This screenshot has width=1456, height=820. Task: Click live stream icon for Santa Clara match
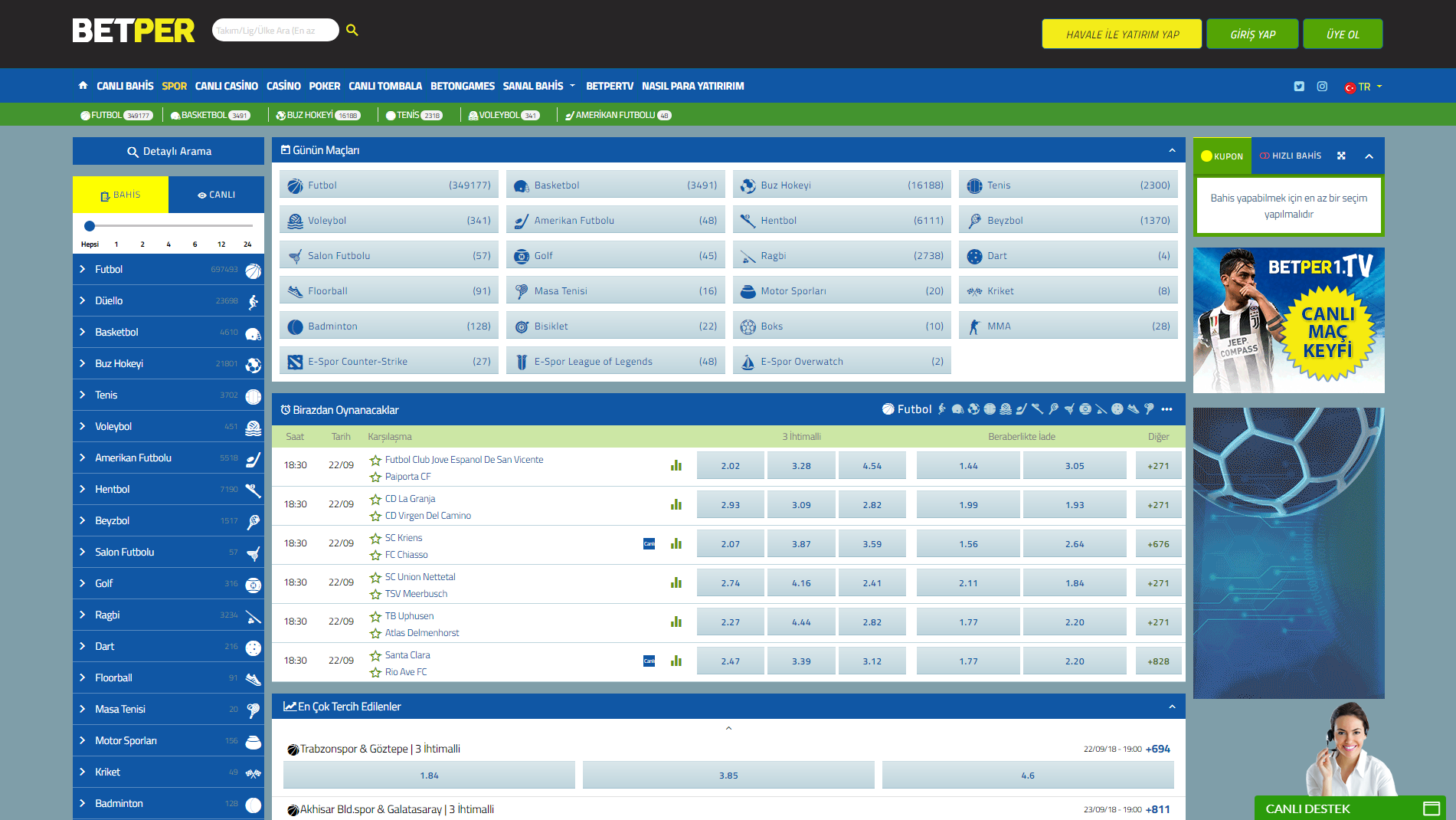pos(649,661)
